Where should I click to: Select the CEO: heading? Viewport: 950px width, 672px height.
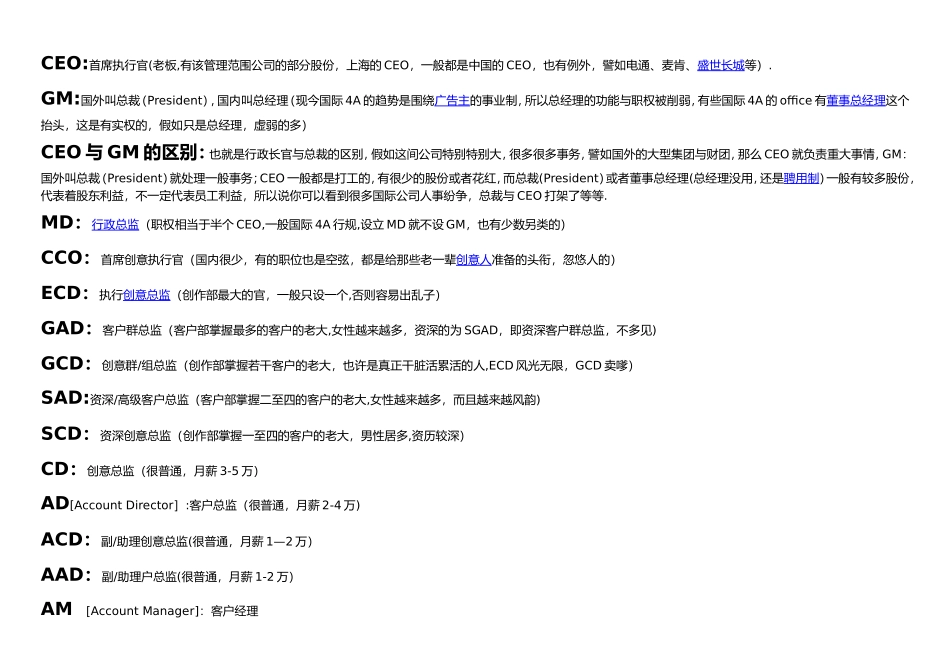[64, 63]
